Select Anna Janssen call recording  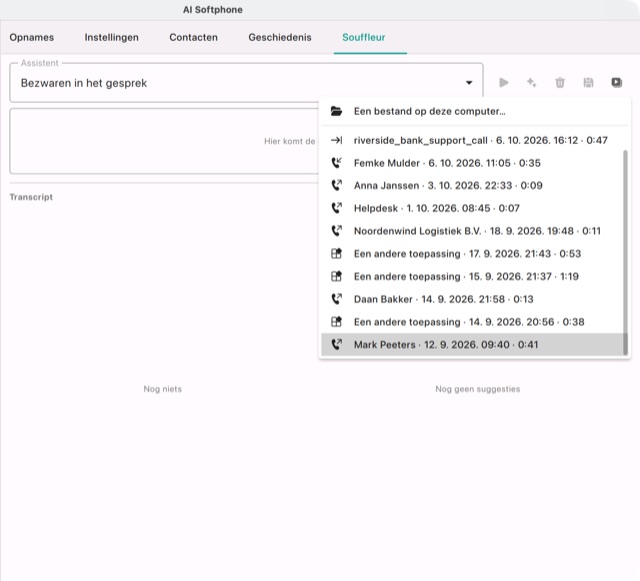(x=472, y=185)
